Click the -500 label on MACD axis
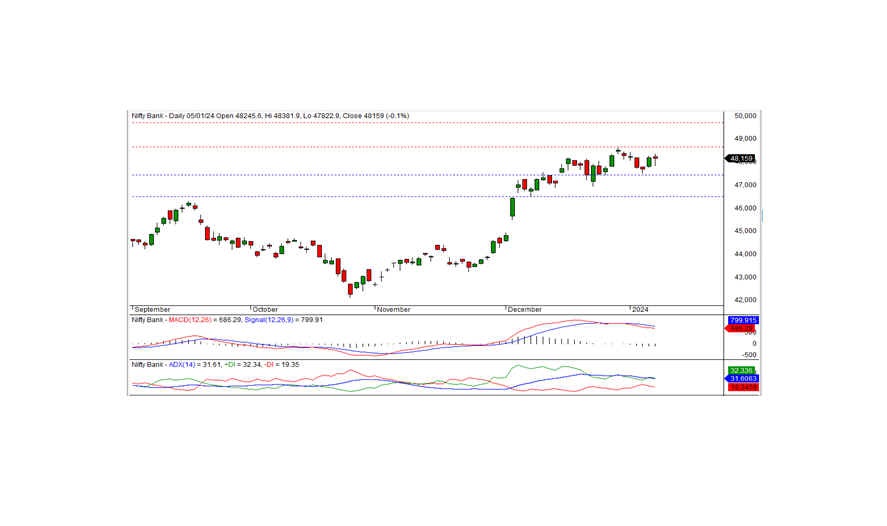The width and height of the screenshot is (887, 526). [748, 355]
